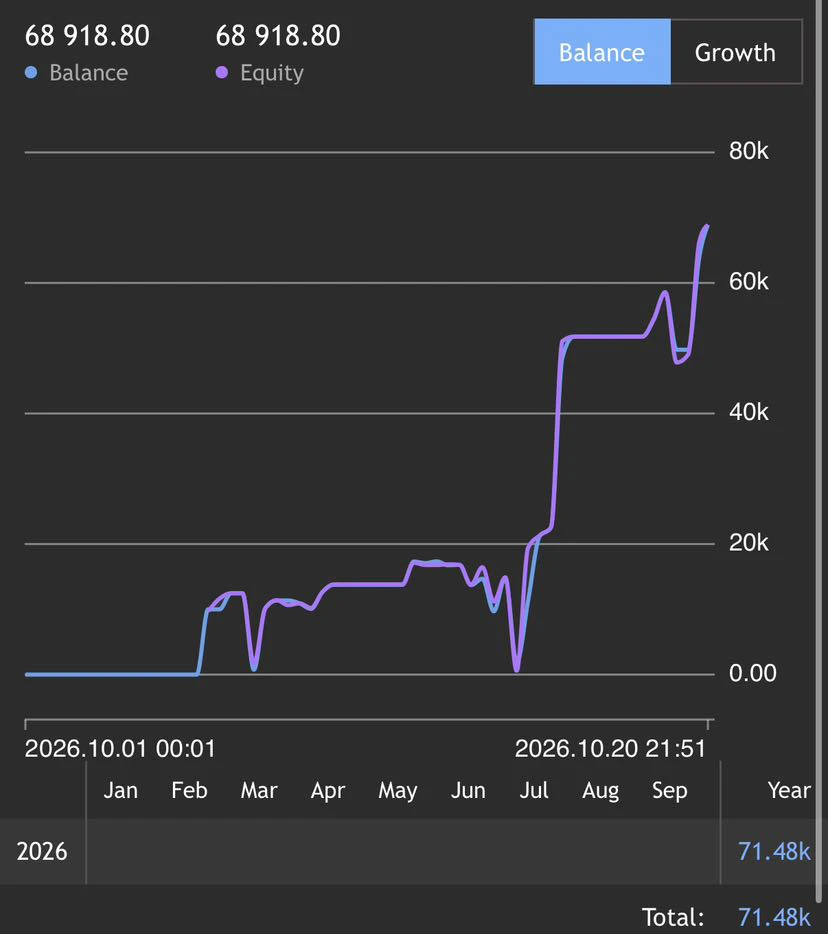Screen dimensions: 828x934
Task: Click the Total: label
Action: click(673, 917)
